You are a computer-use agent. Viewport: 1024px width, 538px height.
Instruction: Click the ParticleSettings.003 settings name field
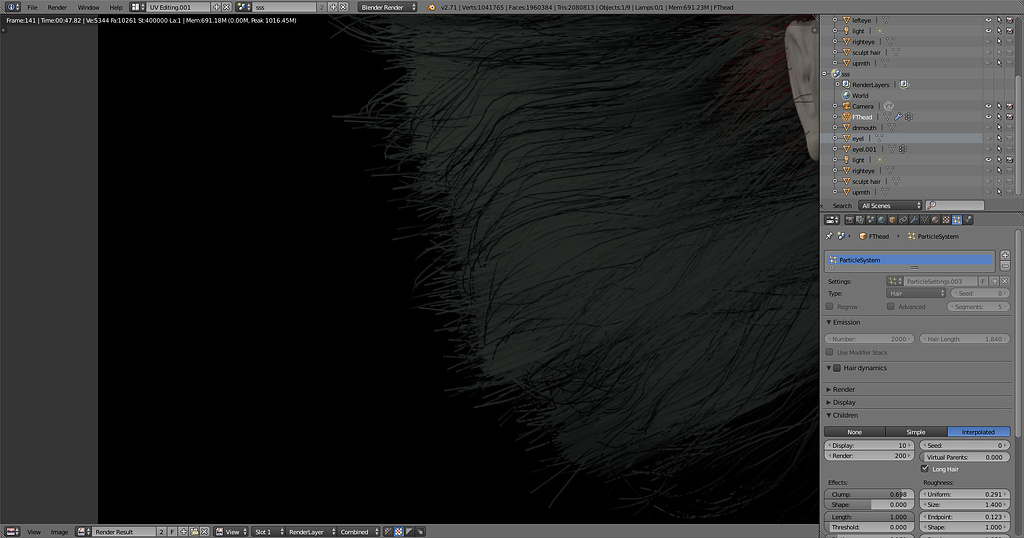(x=940, y=281)
